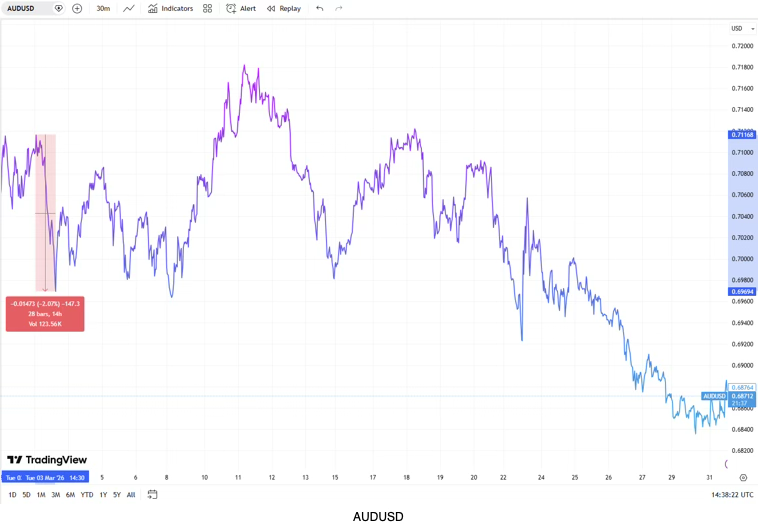Click the add symbol plus icon
This screenshot has width=758, height=532.
tap(77, 8)
